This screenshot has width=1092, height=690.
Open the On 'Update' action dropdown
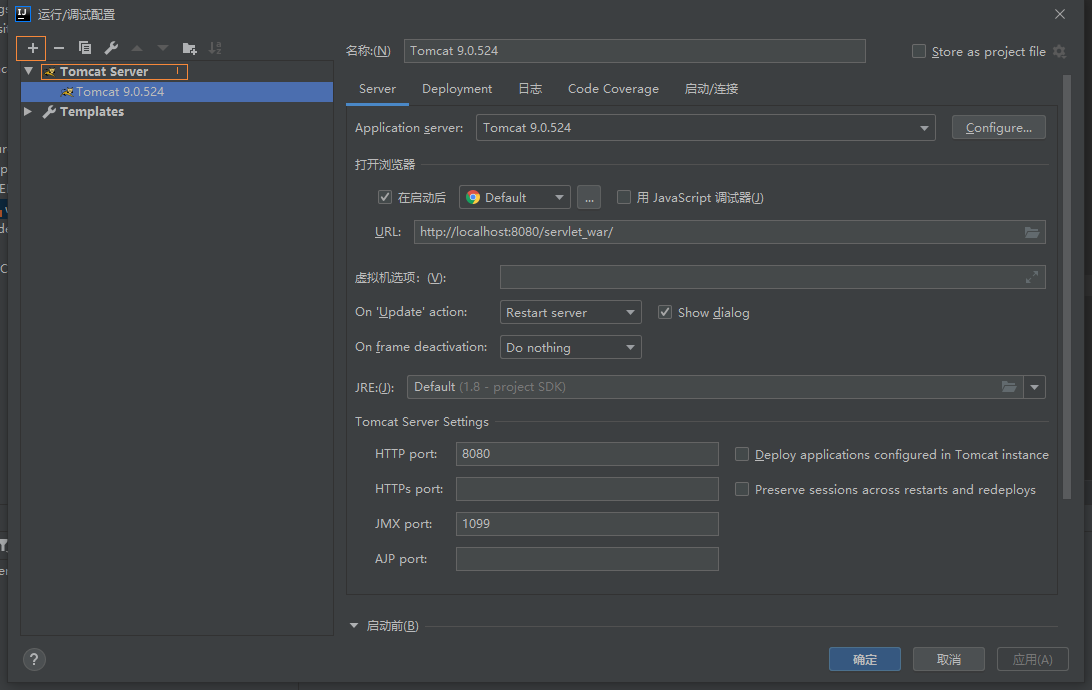(570, 312)
